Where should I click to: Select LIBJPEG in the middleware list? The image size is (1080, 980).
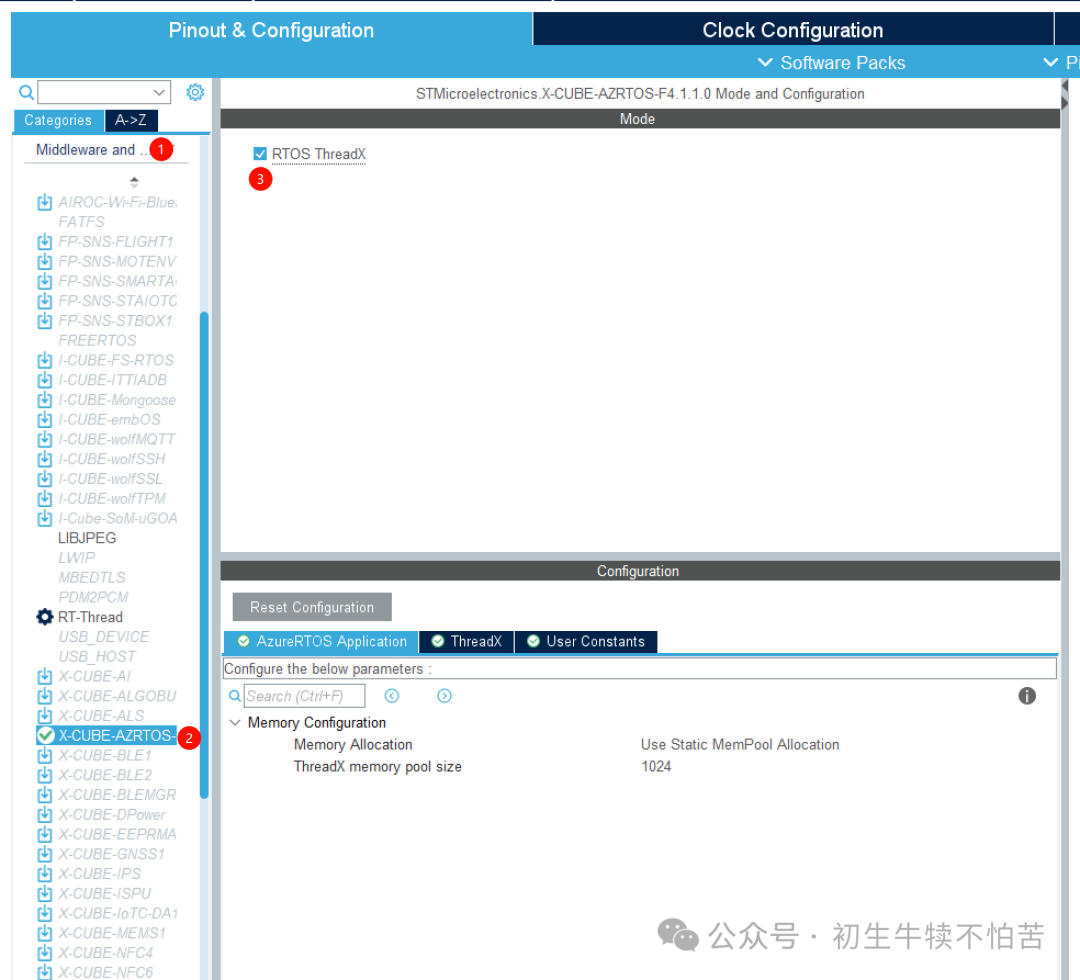pos(87,538)
